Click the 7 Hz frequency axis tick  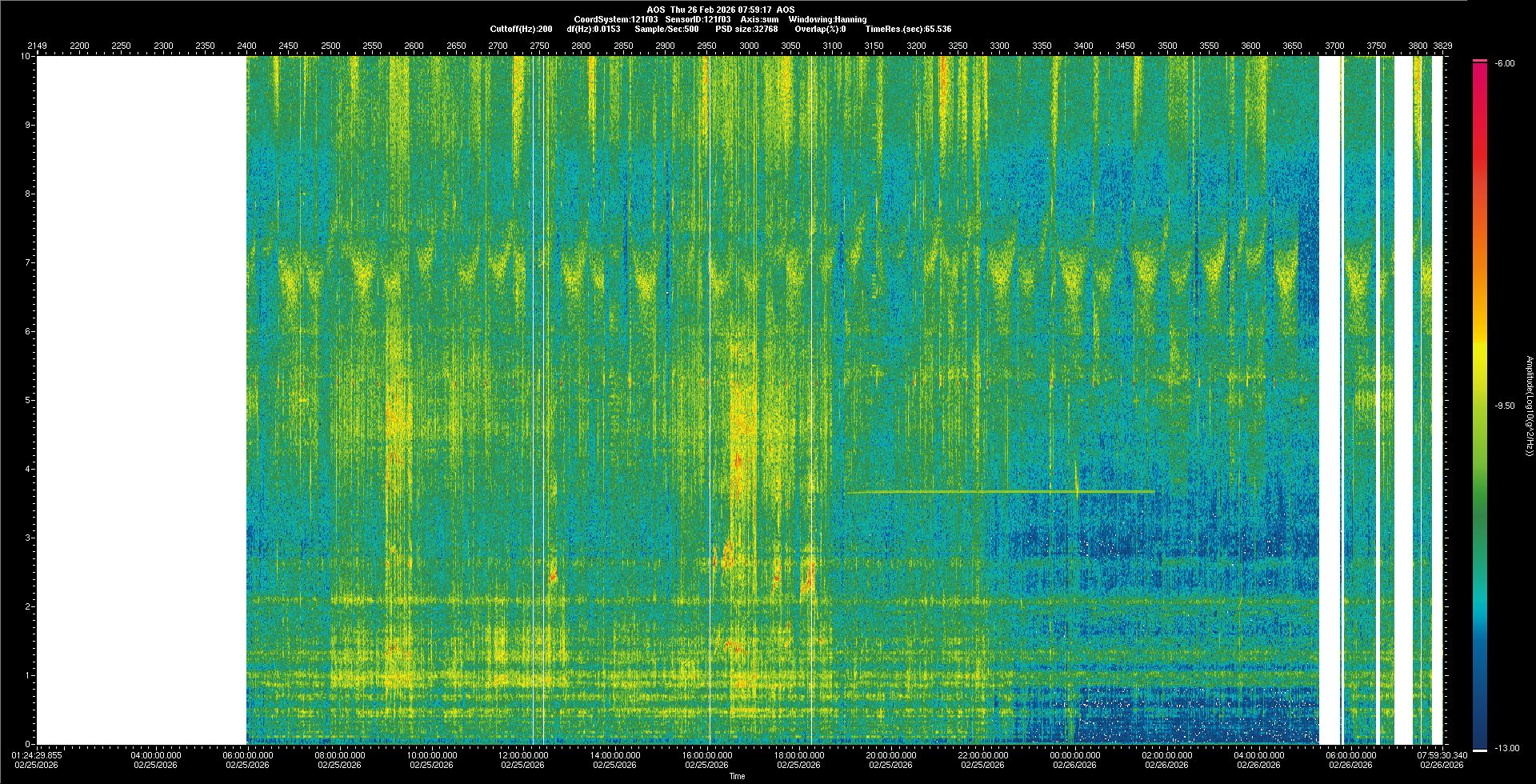(27, 262)
